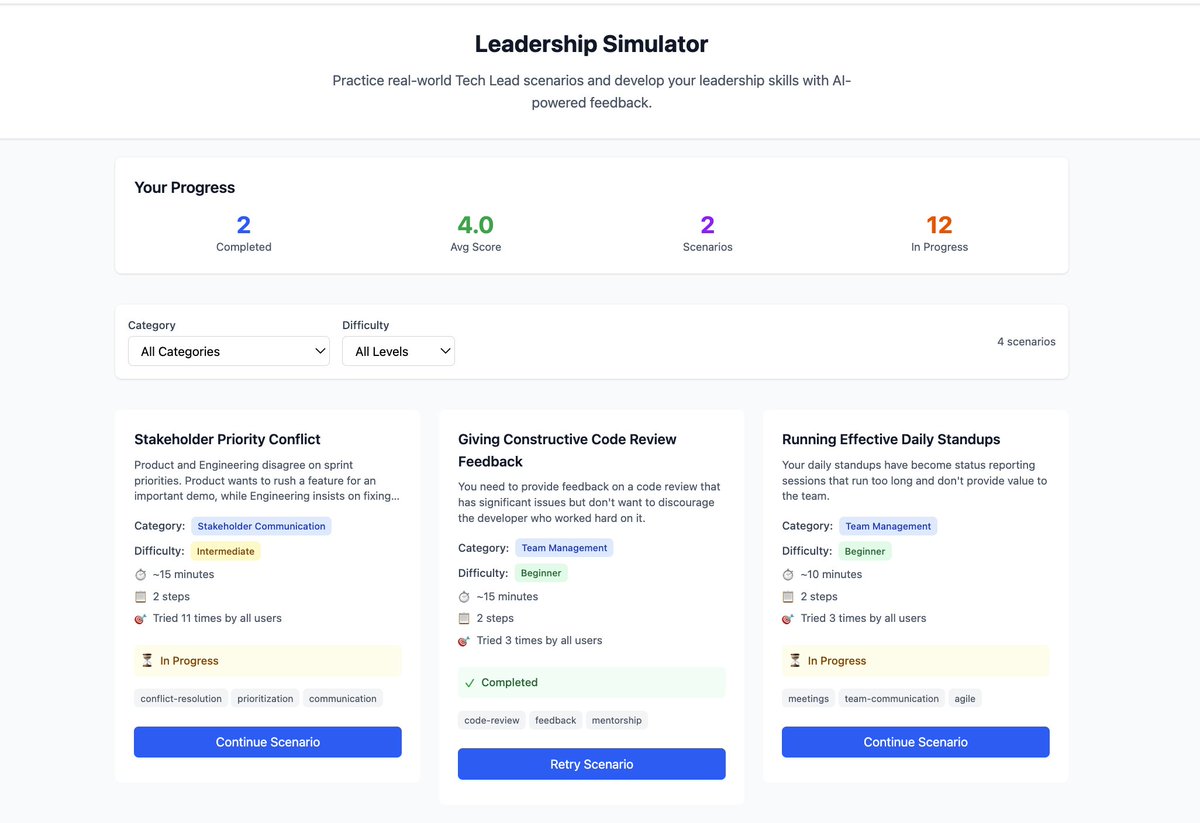Click the communication tag

tap(343, 699)
